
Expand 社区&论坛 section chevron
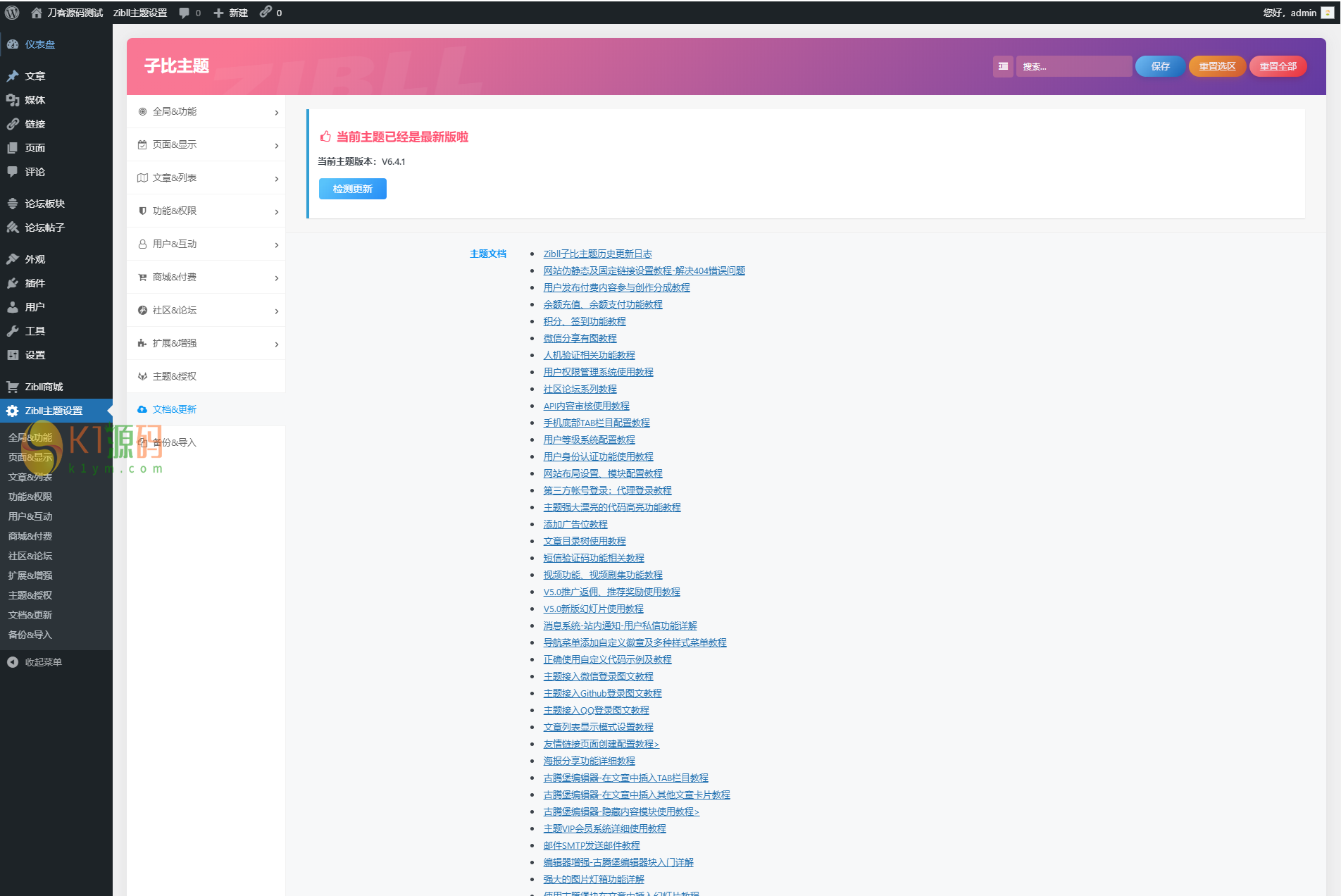coord(277,311)
